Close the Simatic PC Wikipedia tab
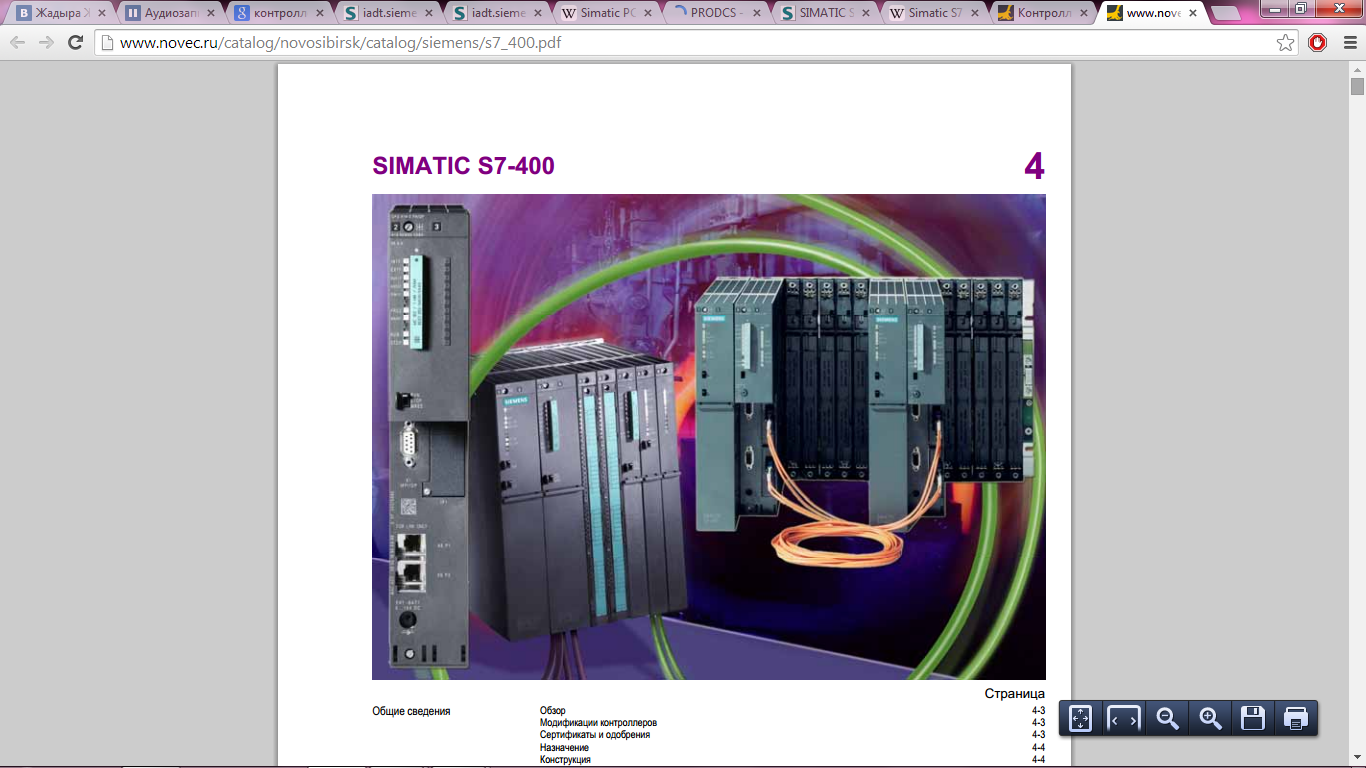This screenshot has width=1366, height=768. click(646, 14)
